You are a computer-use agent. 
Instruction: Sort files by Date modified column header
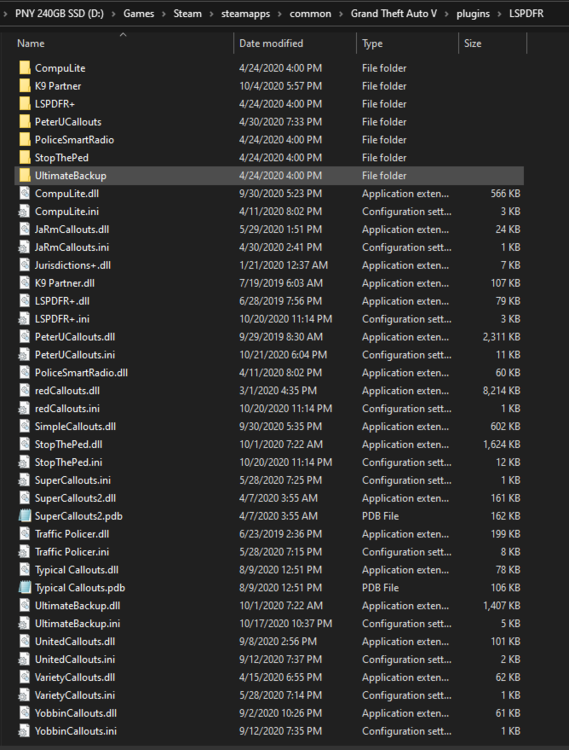(271, 44)
